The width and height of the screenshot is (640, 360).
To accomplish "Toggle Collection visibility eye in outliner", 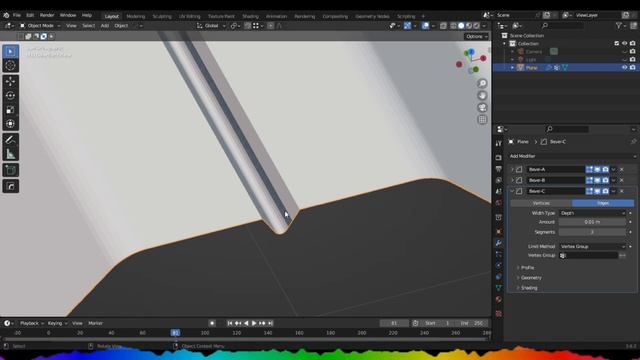I will pyautogui.click(x=624, y=44).
